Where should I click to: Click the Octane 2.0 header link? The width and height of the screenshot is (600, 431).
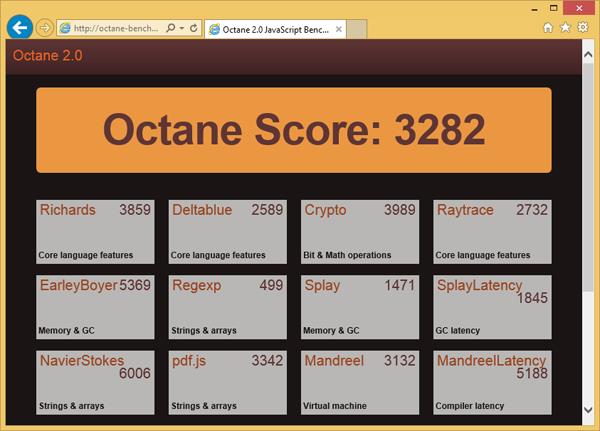coord(47,56)
